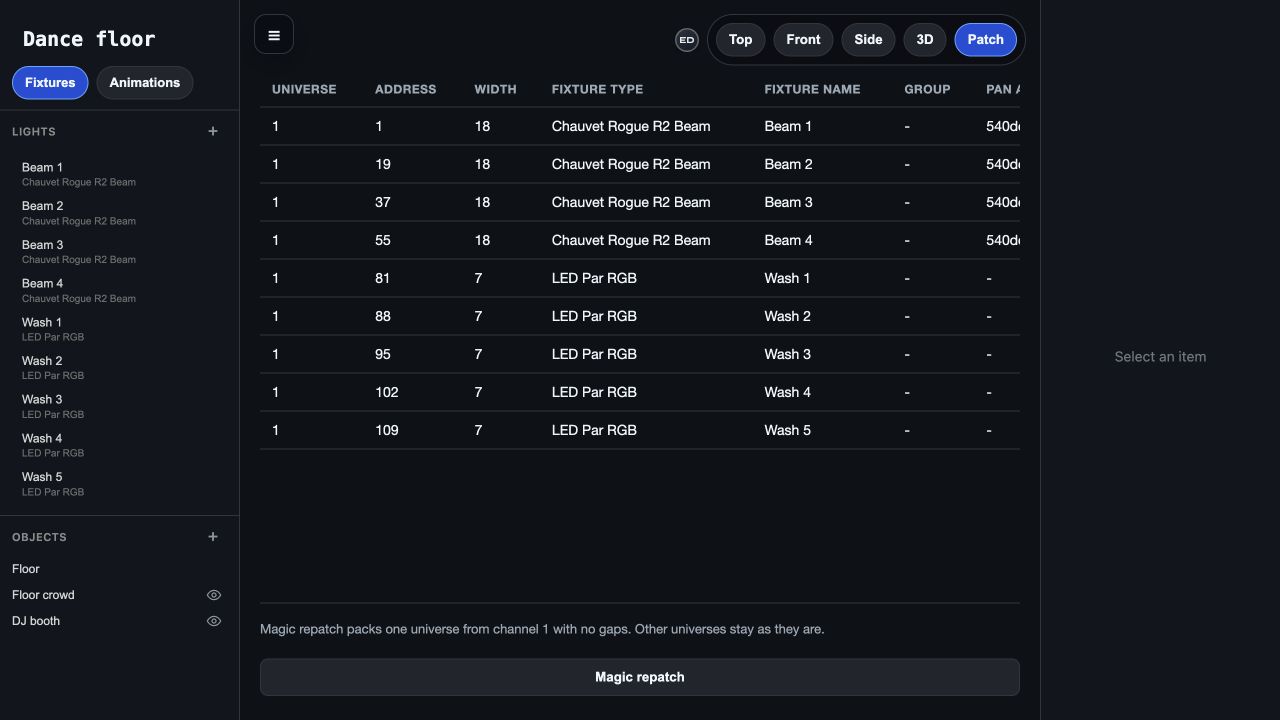Image resolution: width=1280 pixels, height=720 pixels.
Task: Click address cell 19 in the table
Action: 383,164
